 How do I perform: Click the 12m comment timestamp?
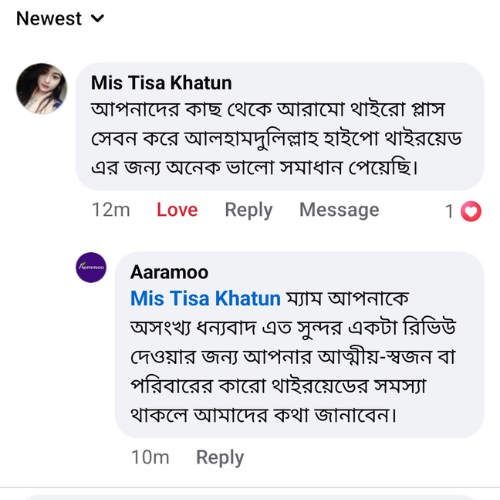[x=111, y=210]
